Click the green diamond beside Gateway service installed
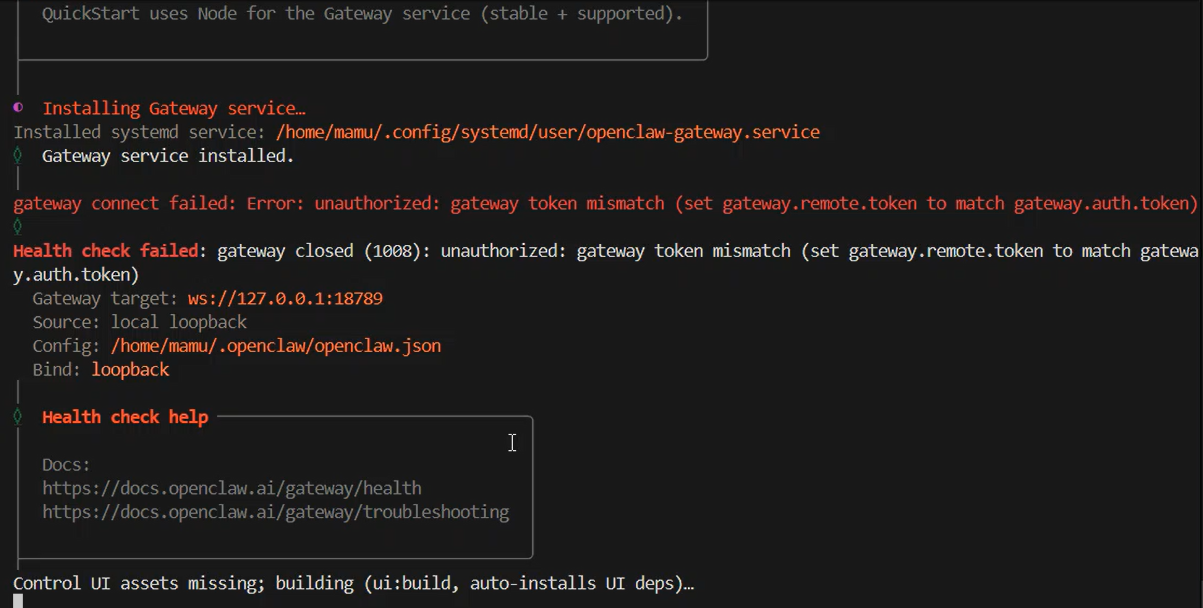 [18, 156]
